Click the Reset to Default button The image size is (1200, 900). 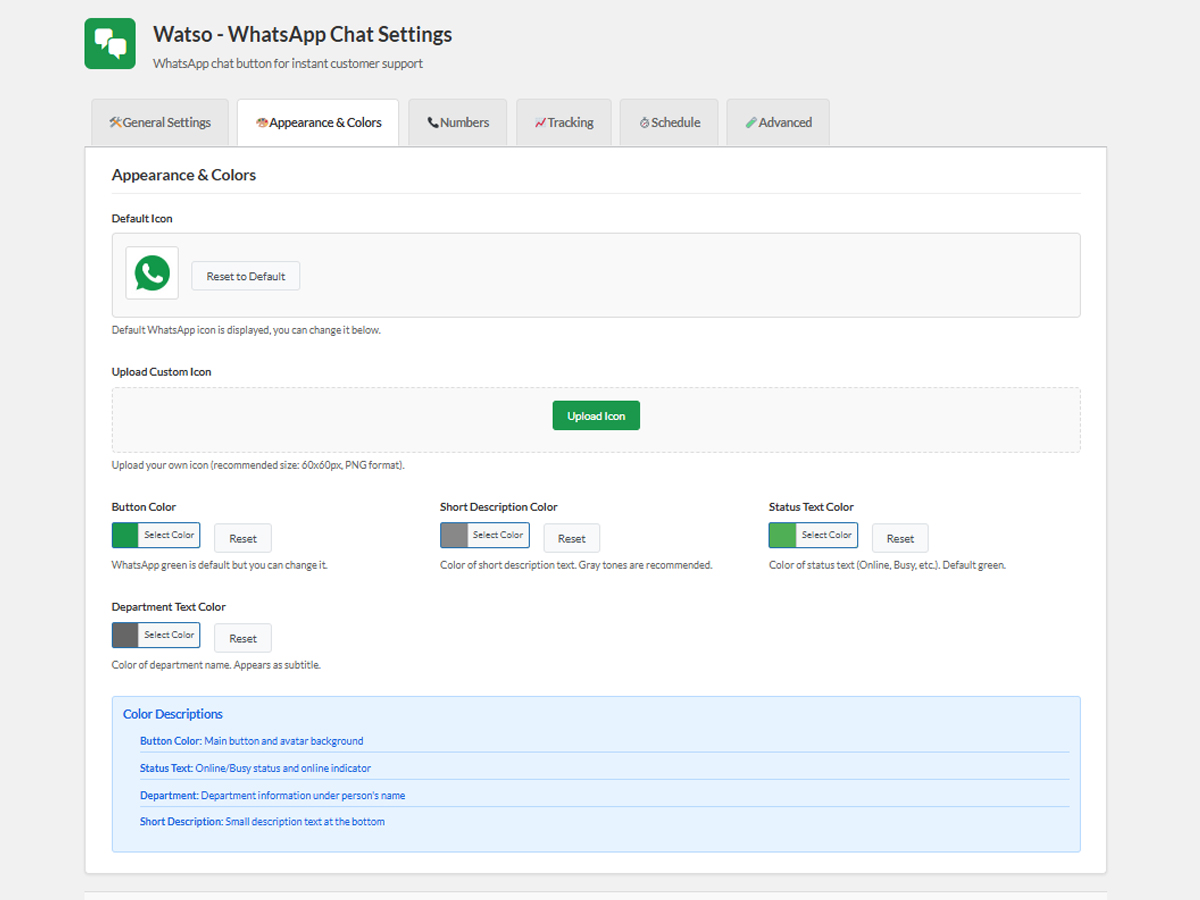pos(246,276)
